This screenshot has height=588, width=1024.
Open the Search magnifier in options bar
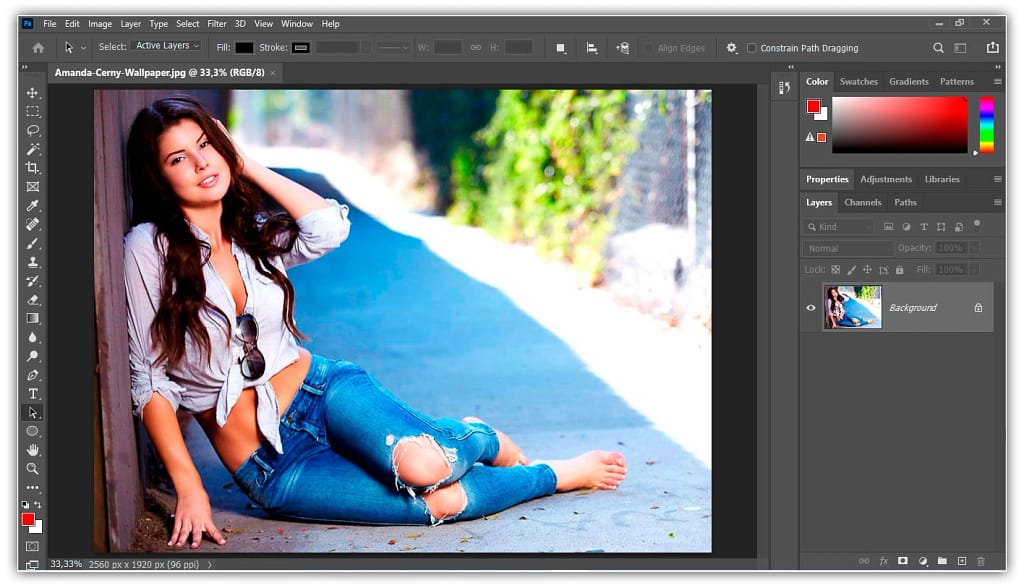pos(938,48)
